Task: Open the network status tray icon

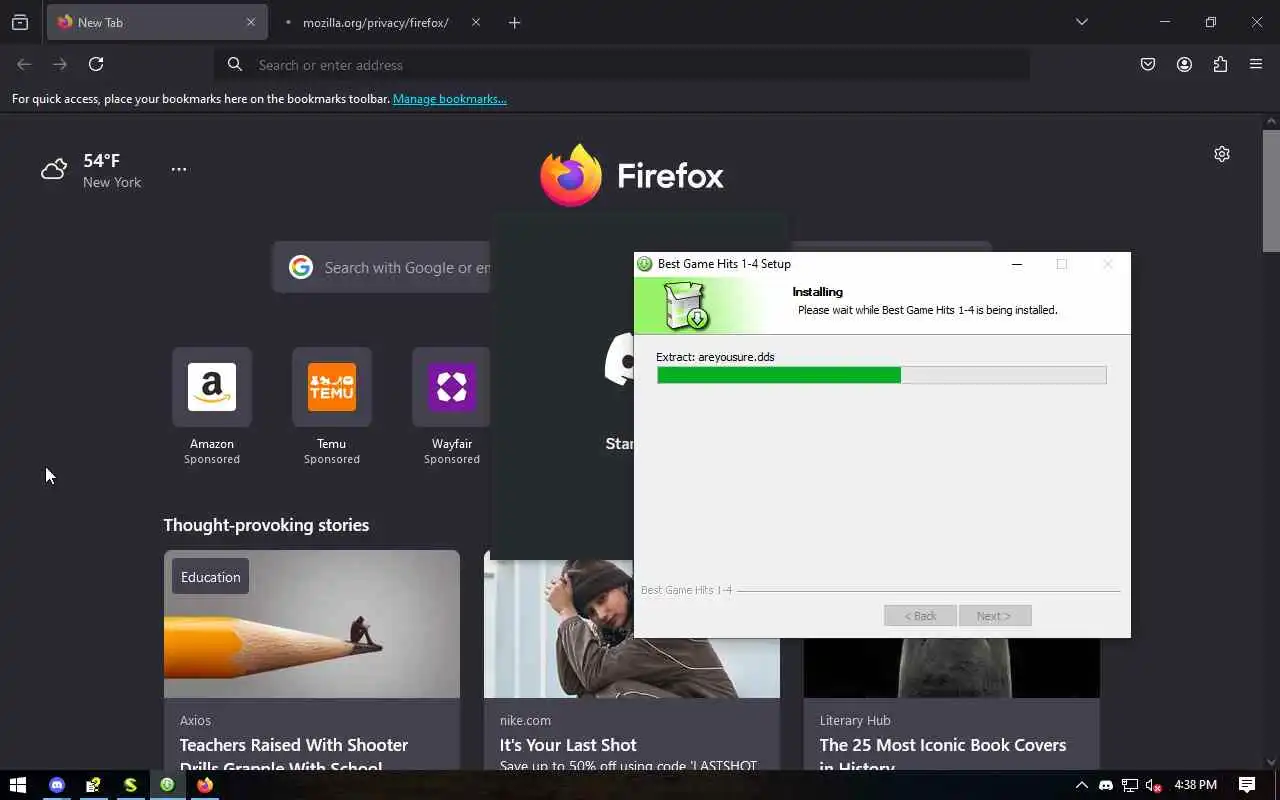Action: [1130, 785]
